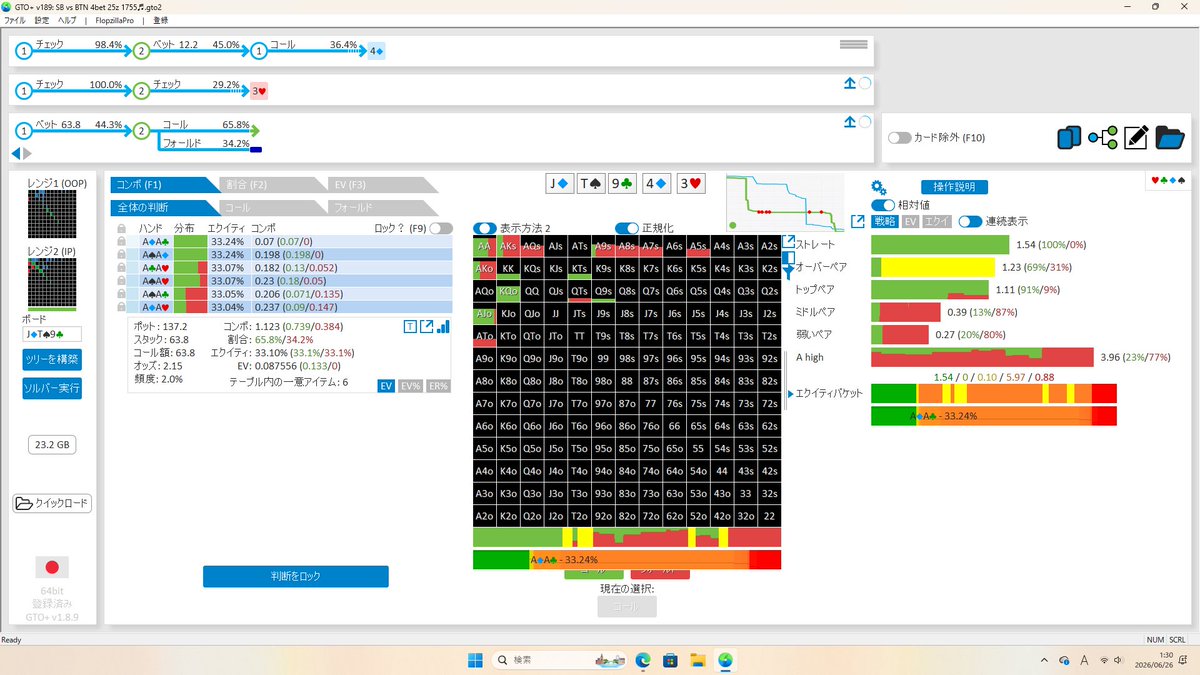Viewport: 1200px width, 675px height.
Task: Open the レンジ2 (IP) range thumbnail
Action: tap(52, 284)
